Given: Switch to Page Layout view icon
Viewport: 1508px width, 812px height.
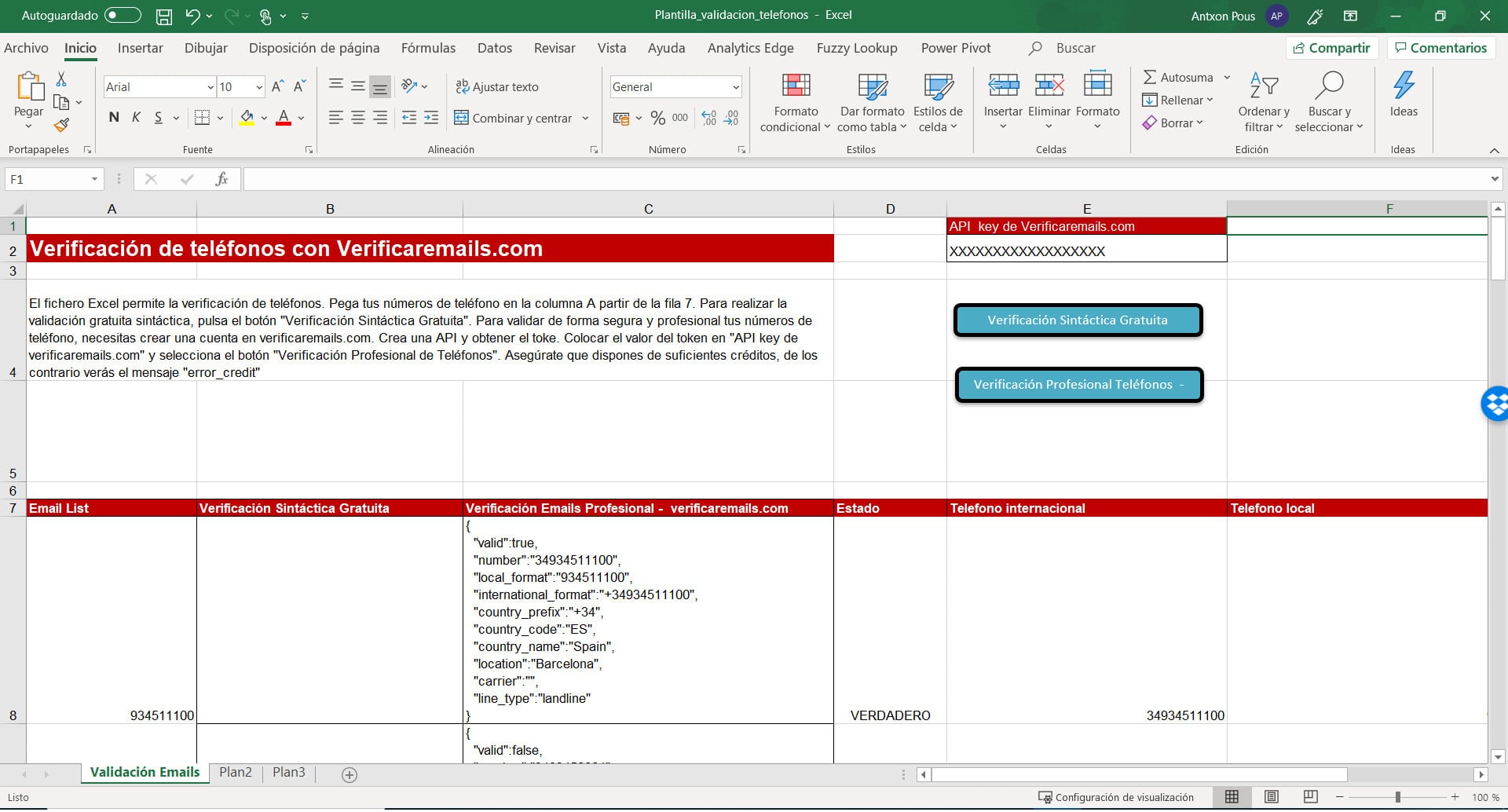Looking at the screenshot, I should click(1272, 797).
